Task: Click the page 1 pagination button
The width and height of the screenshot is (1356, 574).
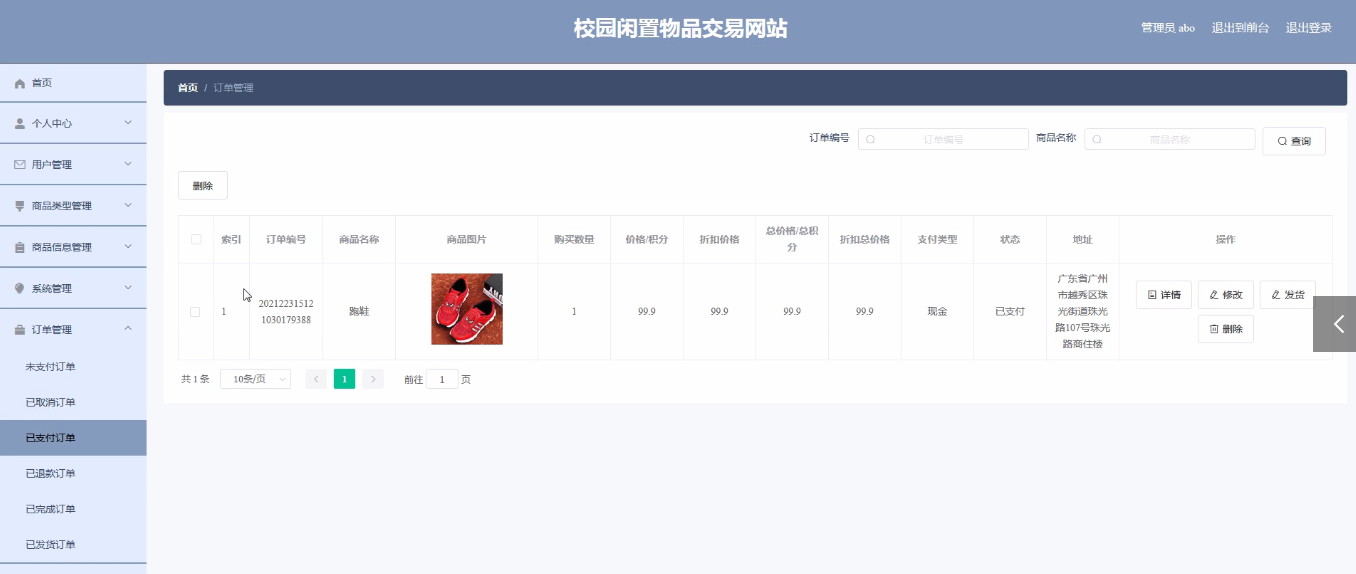Action: tap(344, 379)
